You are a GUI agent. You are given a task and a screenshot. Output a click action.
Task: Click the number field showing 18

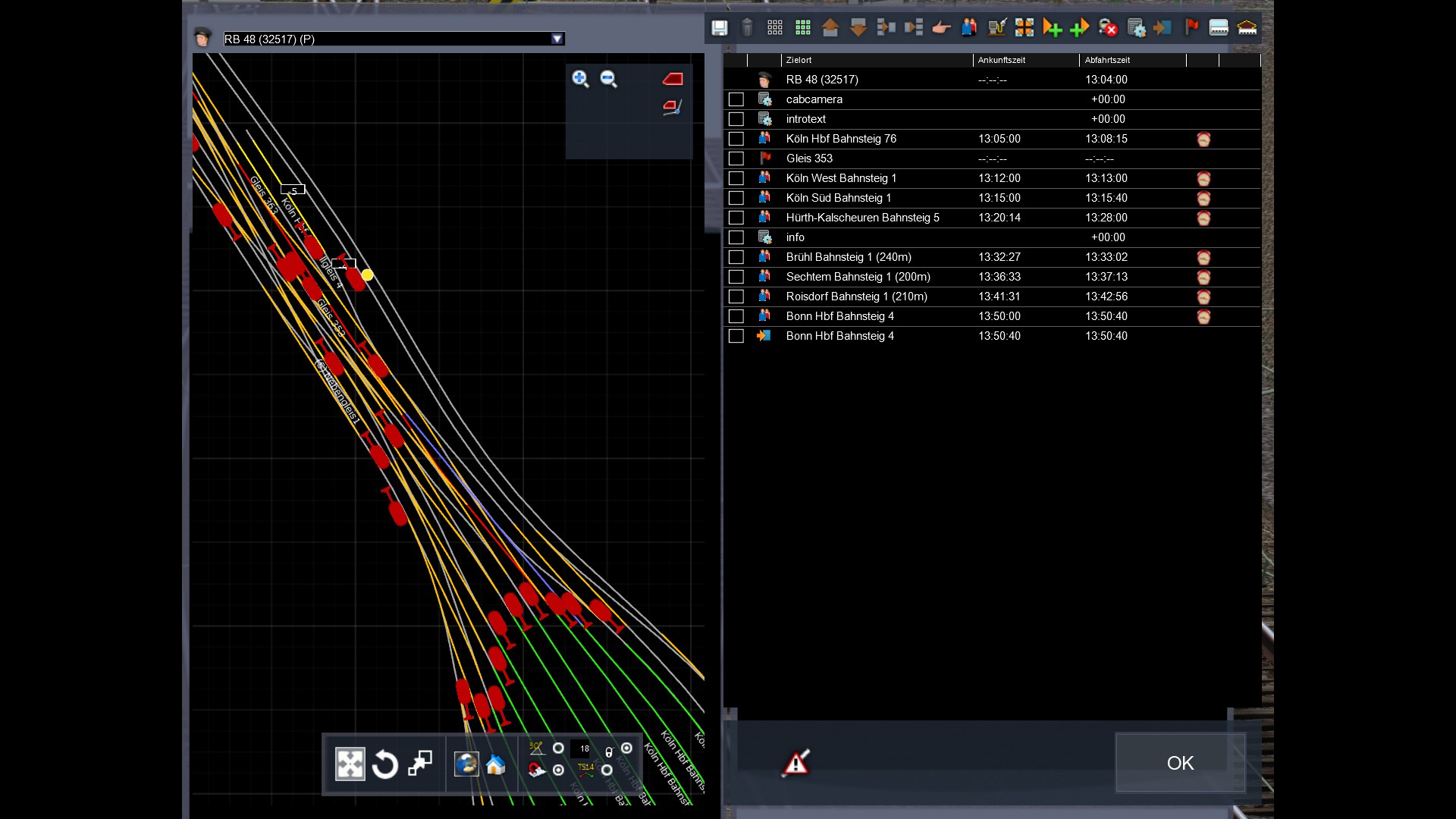[x=581, y=748]
